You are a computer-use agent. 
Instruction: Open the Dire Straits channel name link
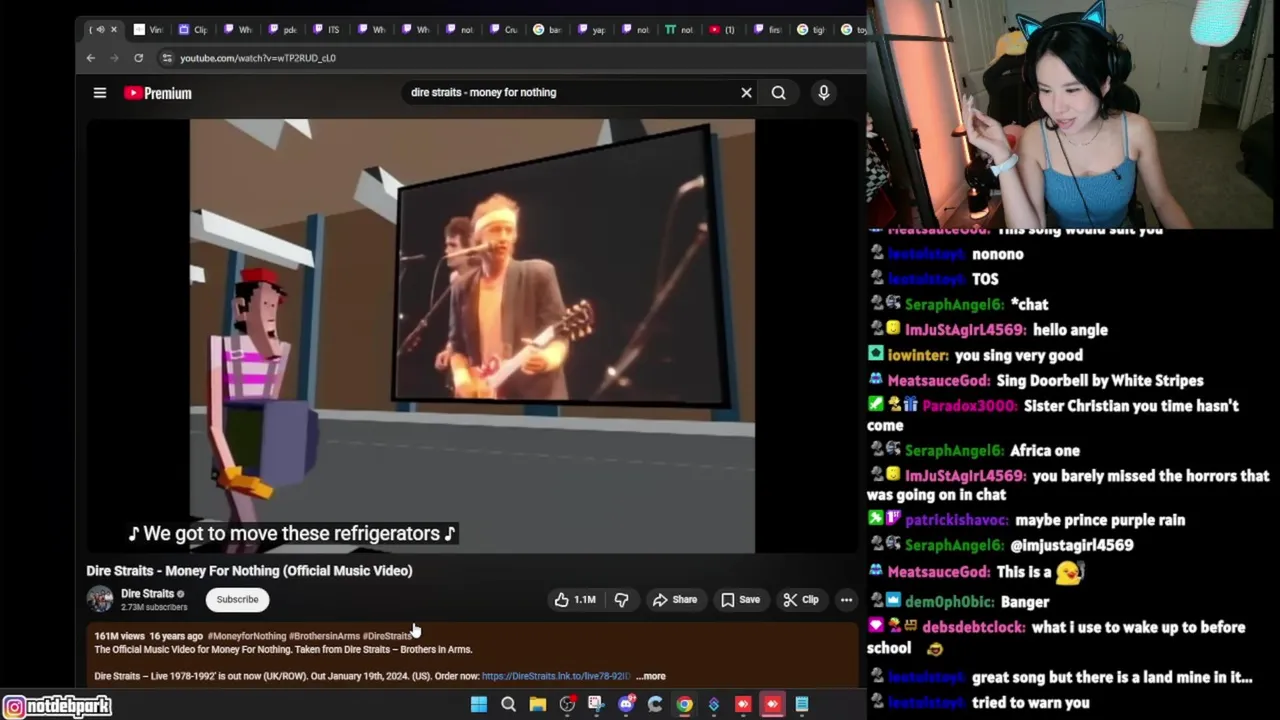pyautogui.click(x=147, y=593)
